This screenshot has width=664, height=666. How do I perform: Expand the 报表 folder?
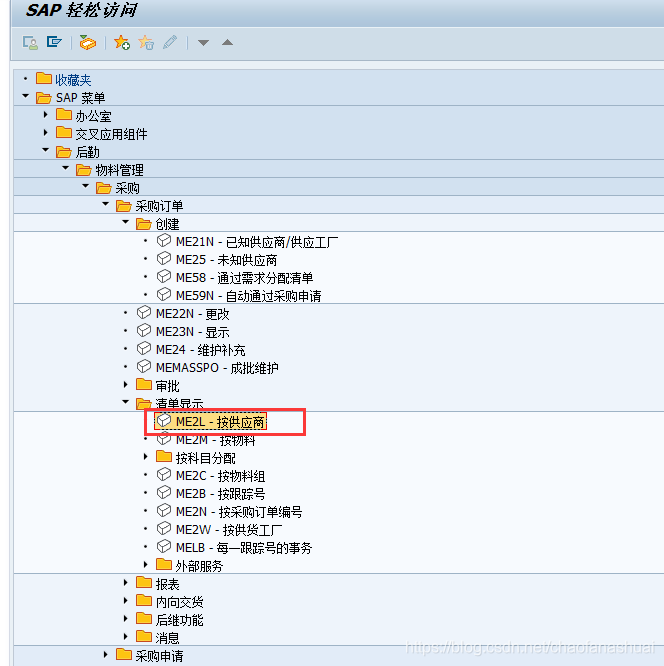pos(125,583)
